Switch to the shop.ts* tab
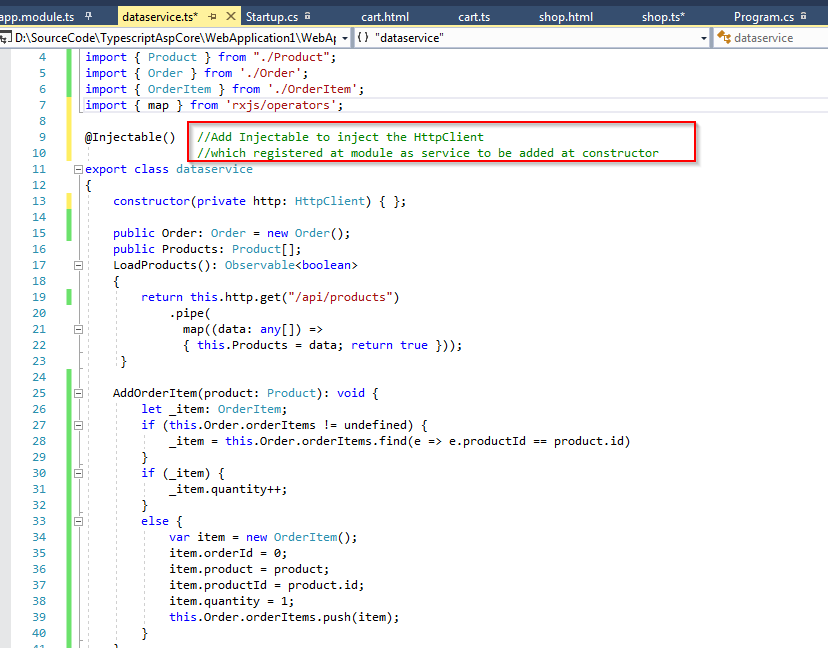Screen dimensions: 828x648 (x=663, y=17)
